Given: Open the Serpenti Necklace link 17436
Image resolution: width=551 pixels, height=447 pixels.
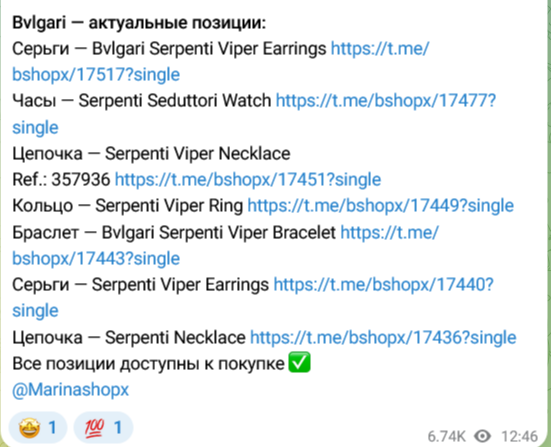Looking at the screenshot, I should pos(383,338).
